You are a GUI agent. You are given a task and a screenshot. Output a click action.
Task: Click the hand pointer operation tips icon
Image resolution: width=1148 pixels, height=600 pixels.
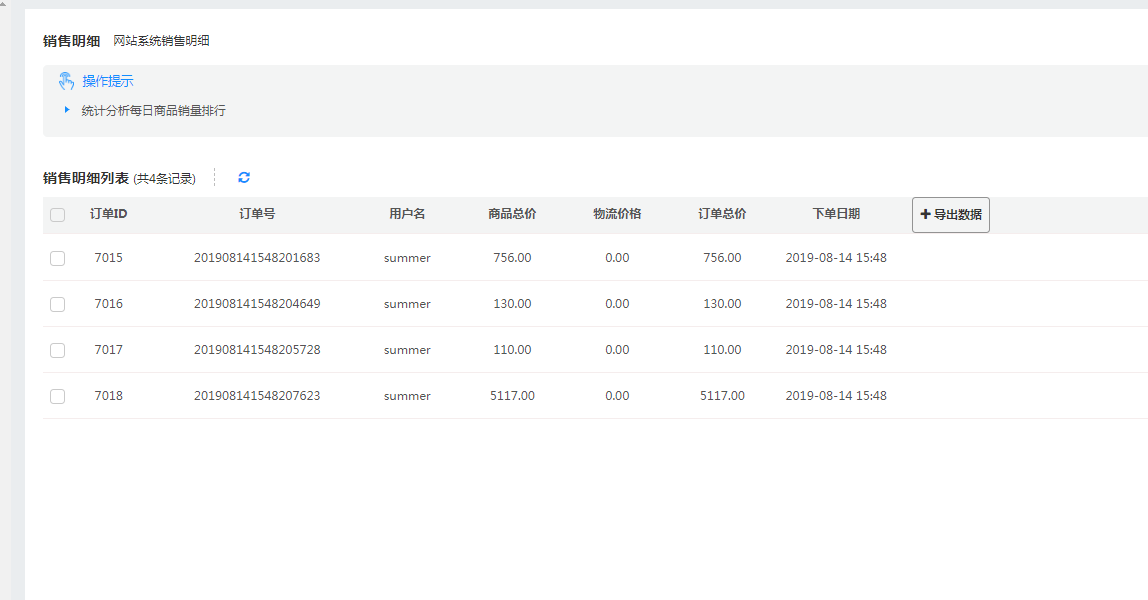66,81
